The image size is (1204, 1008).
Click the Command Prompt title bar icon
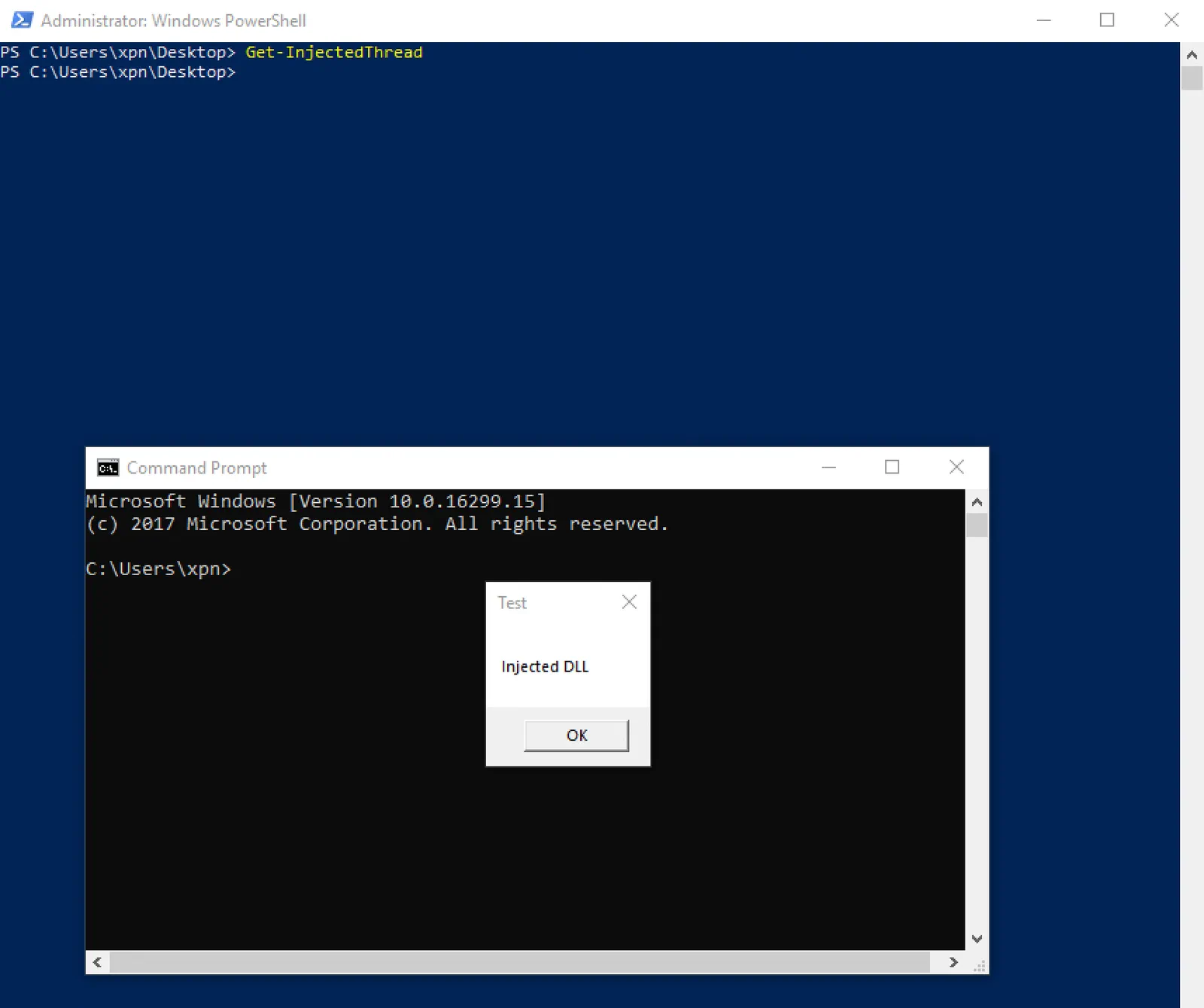coord(108,468)
